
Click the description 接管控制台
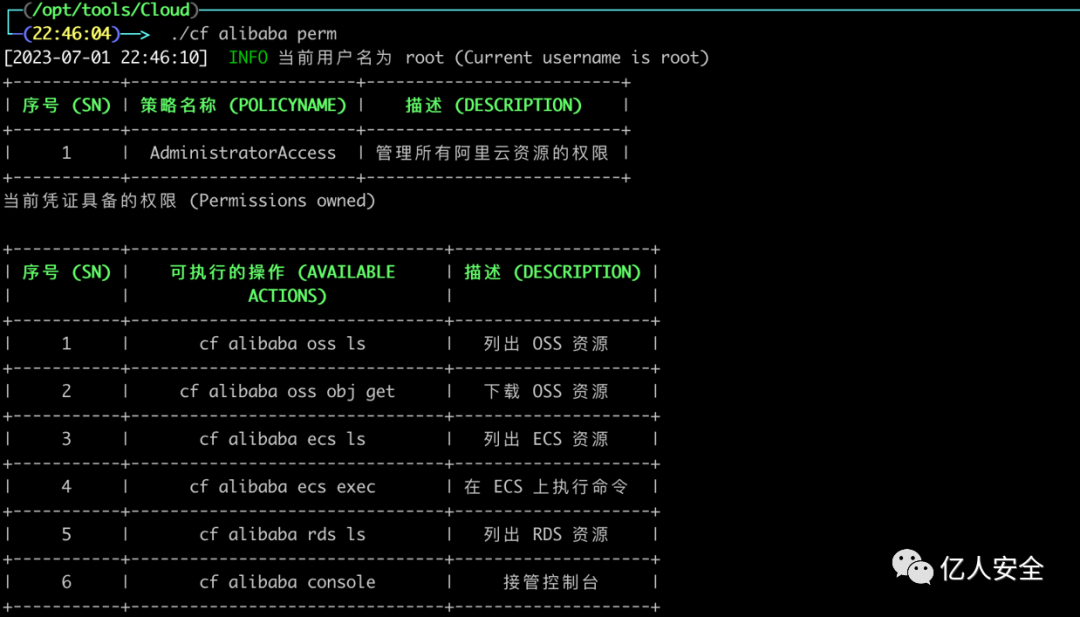(x=551, y=582)
